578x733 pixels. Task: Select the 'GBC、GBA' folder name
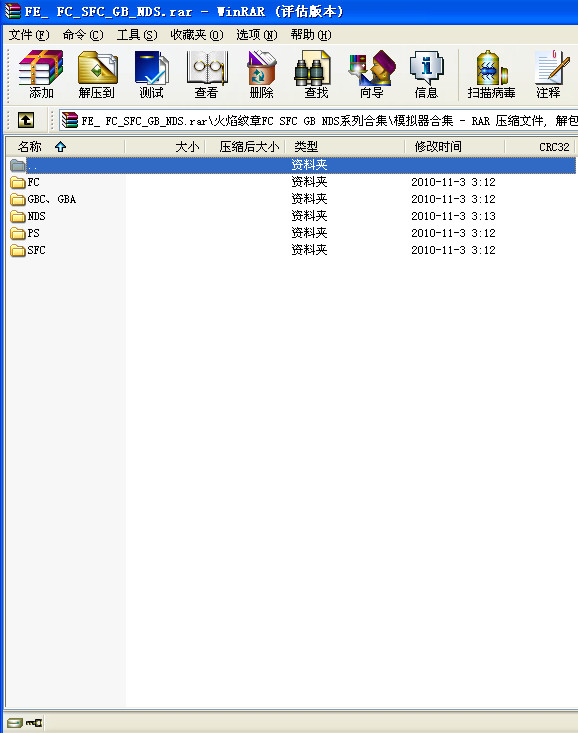pyautogui.click(x=51, y=199)
